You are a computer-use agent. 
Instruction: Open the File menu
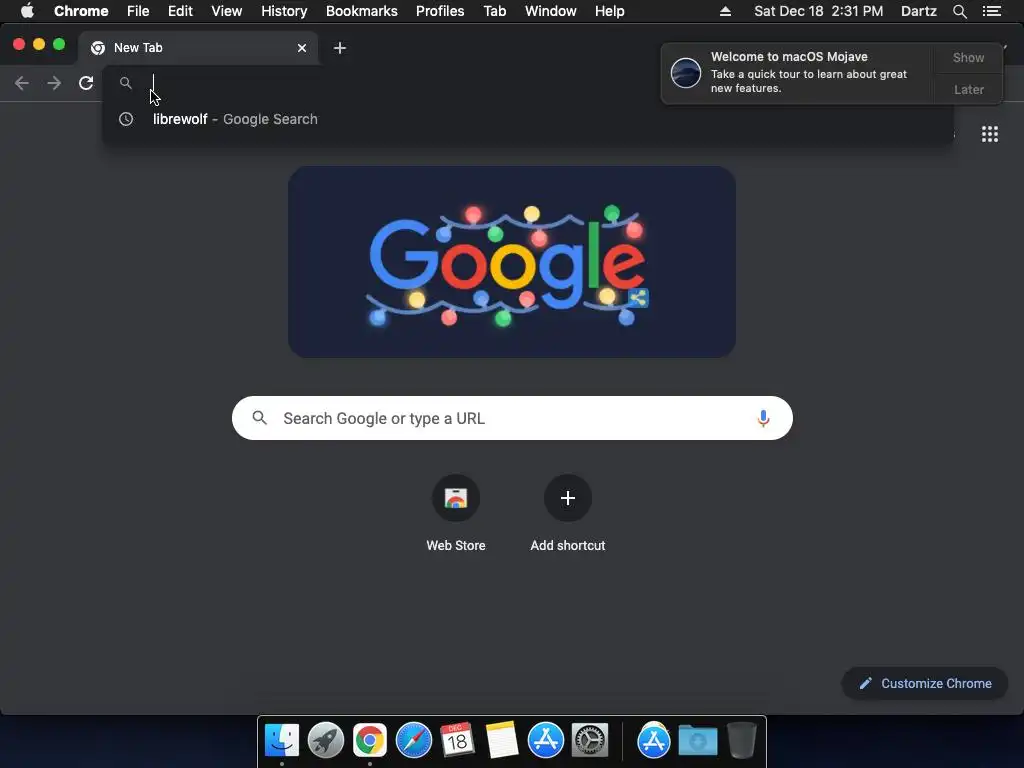point(138,11)
